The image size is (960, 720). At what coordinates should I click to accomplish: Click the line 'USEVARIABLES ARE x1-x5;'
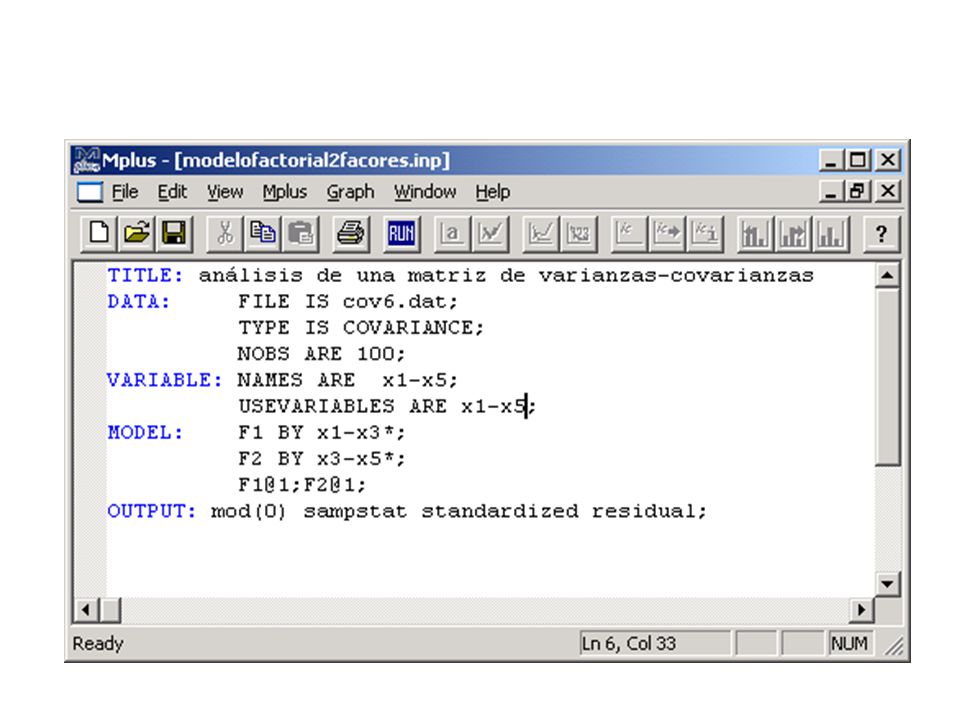(x=387, y=407)
